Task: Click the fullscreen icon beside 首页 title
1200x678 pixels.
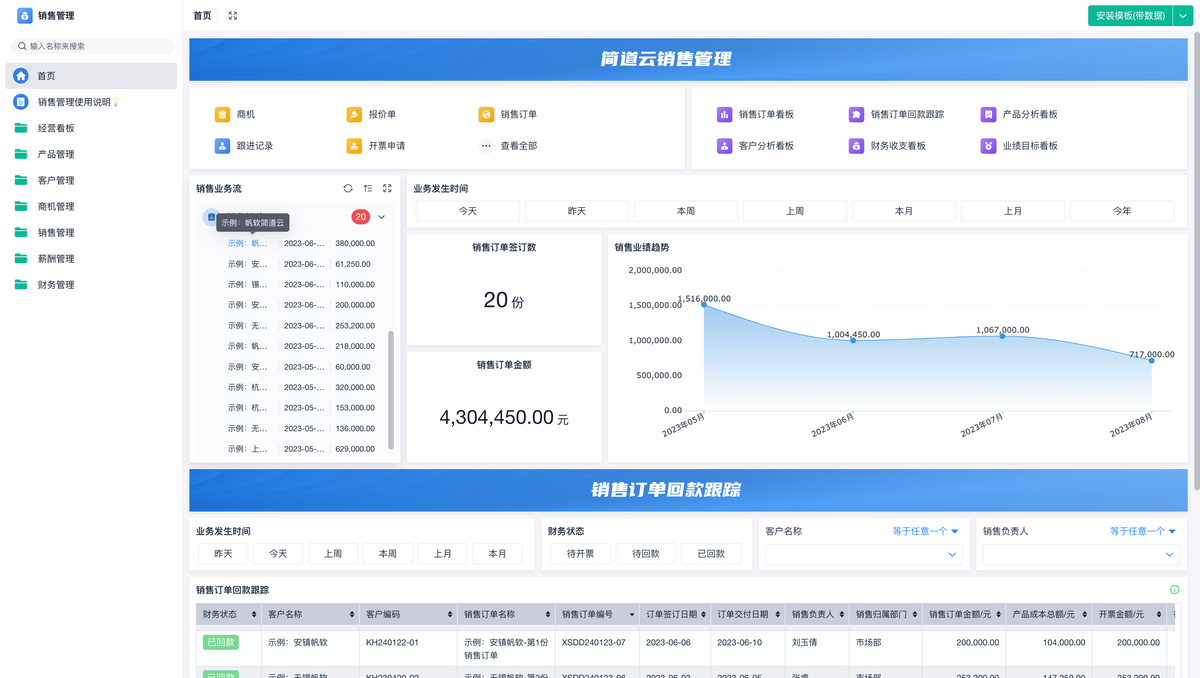Action: (233, 15)
